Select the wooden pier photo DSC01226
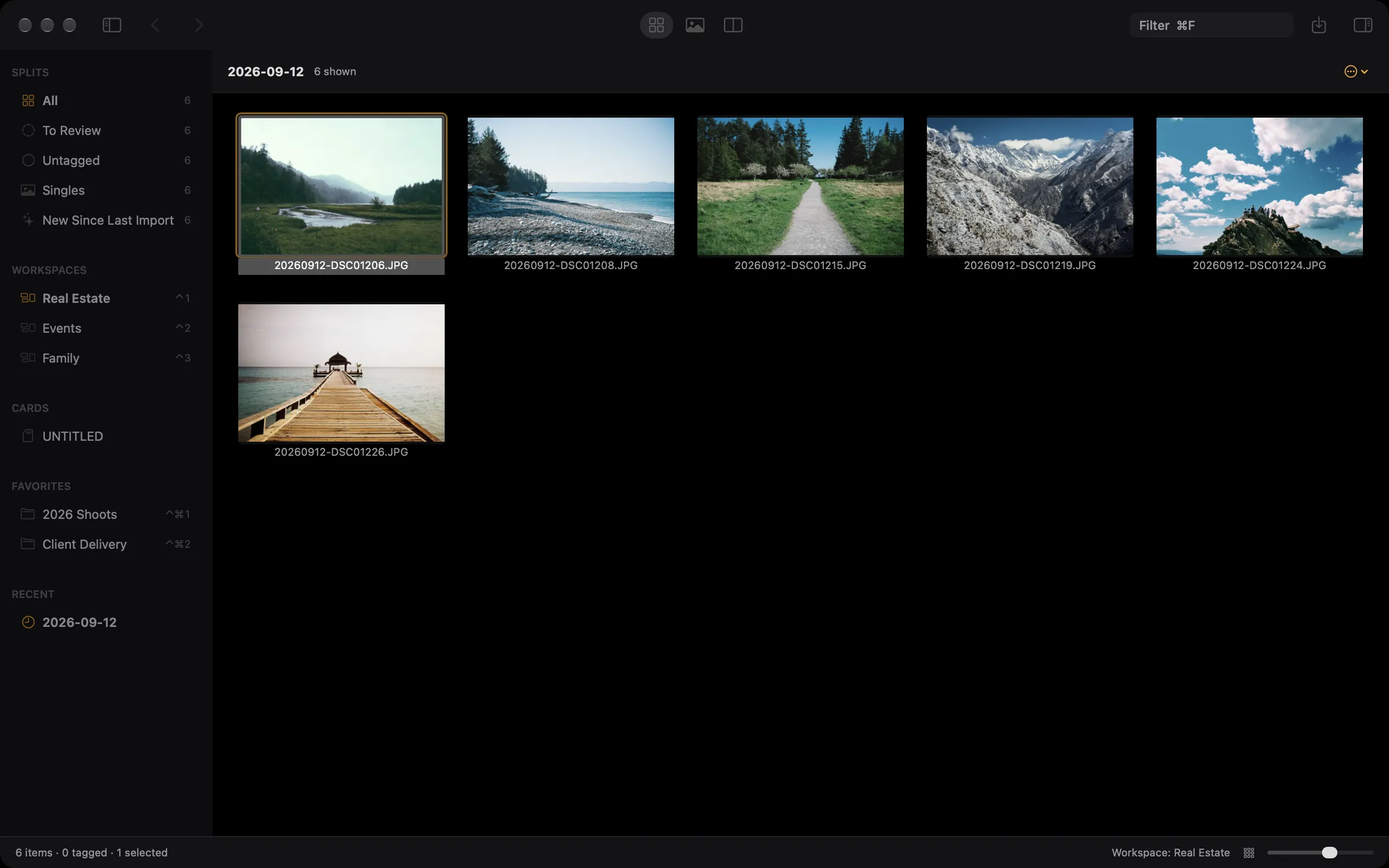 tap(341, 373)
